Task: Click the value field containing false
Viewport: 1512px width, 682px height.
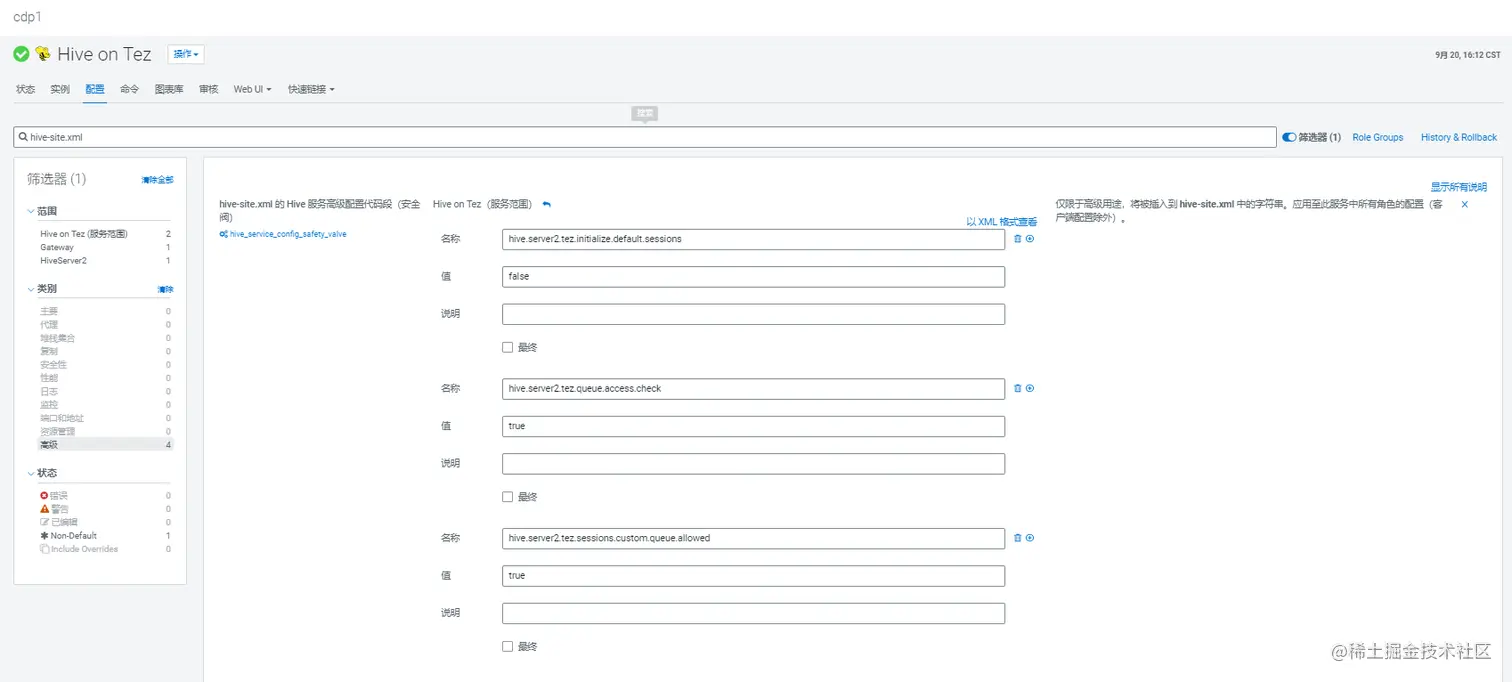Action: (753, 277)
